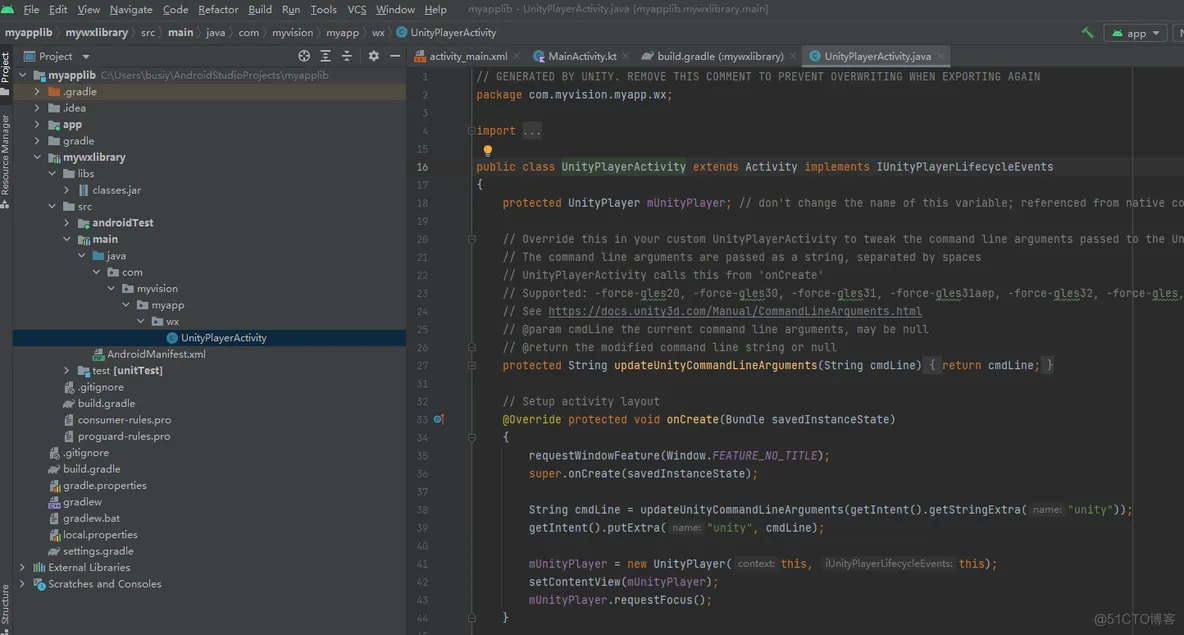
Task: Close the build.gradle (:mywxlibrary) tab
Action: [x=792, y=56]
